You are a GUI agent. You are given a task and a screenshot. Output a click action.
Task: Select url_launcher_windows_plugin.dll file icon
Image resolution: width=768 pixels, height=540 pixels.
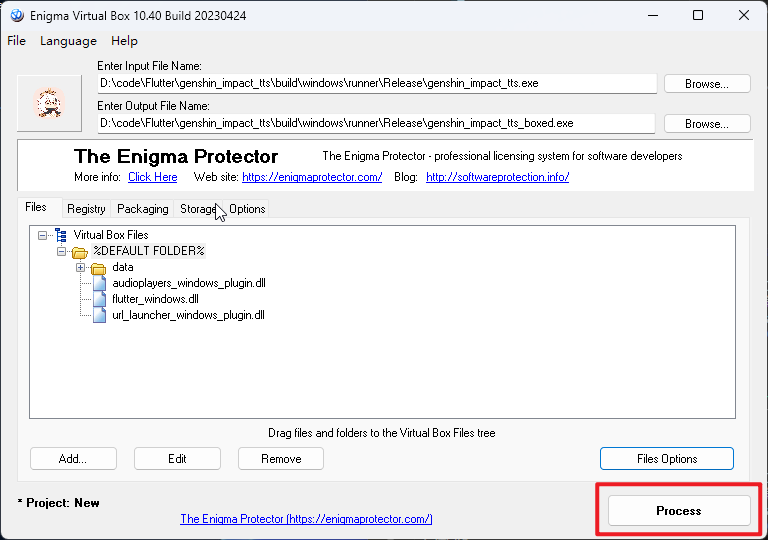[99, 315]
